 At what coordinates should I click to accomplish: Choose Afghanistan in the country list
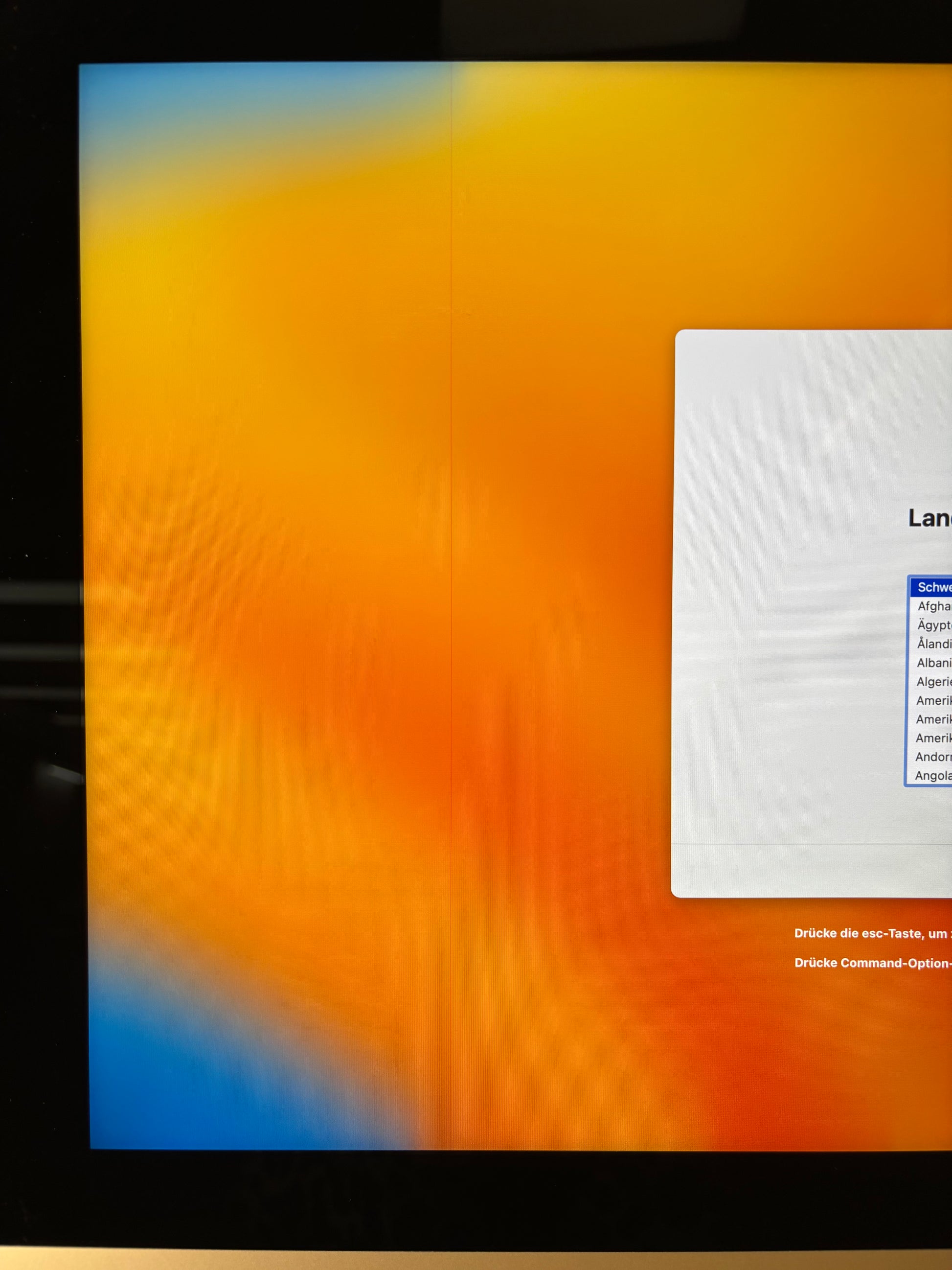click(933, 606)
